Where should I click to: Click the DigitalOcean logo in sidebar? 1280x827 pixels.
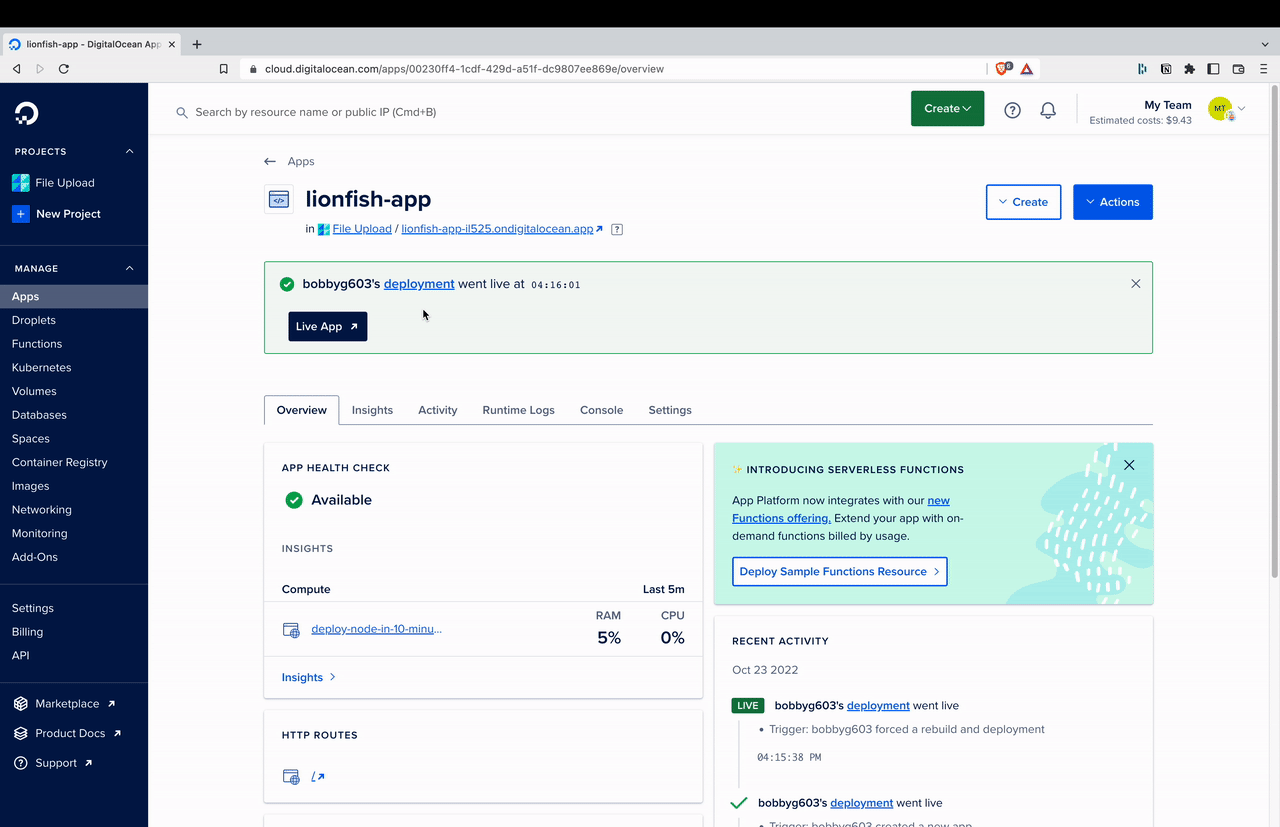27,113
